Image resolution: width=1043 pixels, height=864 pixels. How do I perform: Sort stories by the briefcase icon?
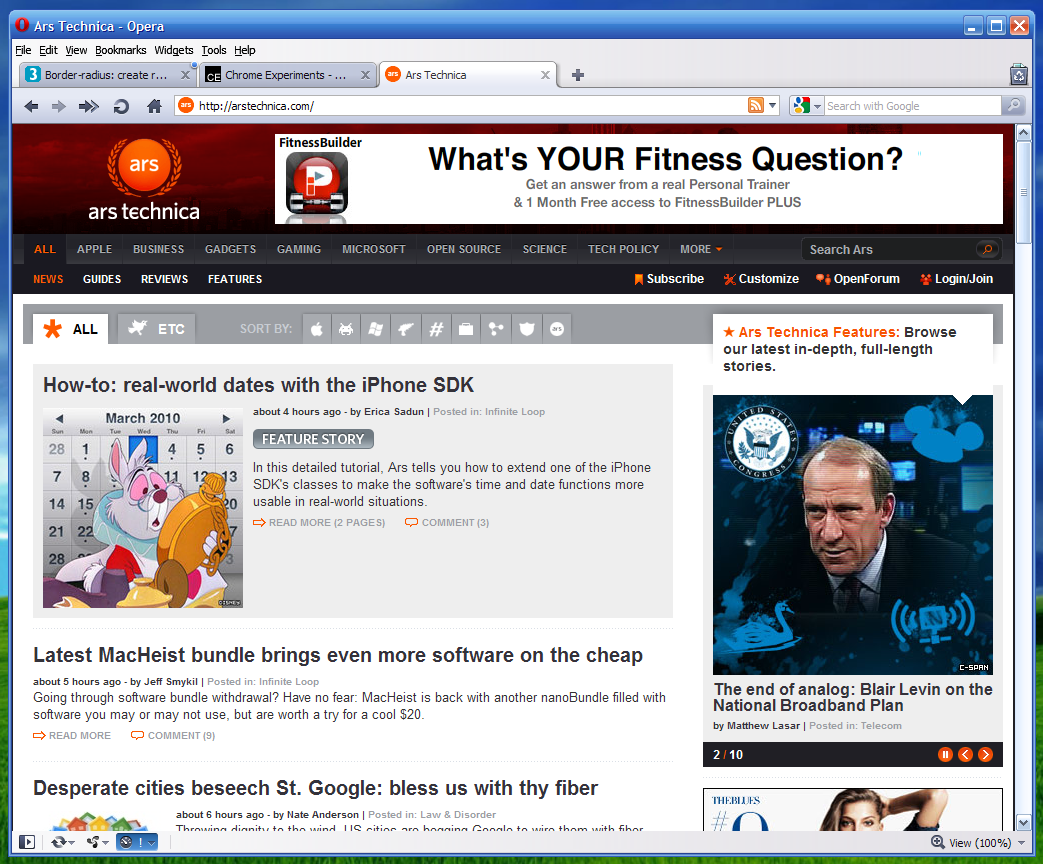click(466, 329)
